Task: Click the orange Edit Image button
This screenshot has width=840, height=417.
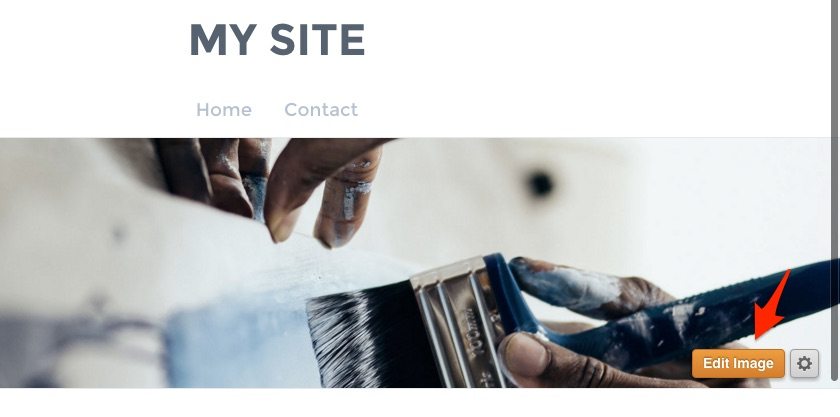Action: point(738,363)
